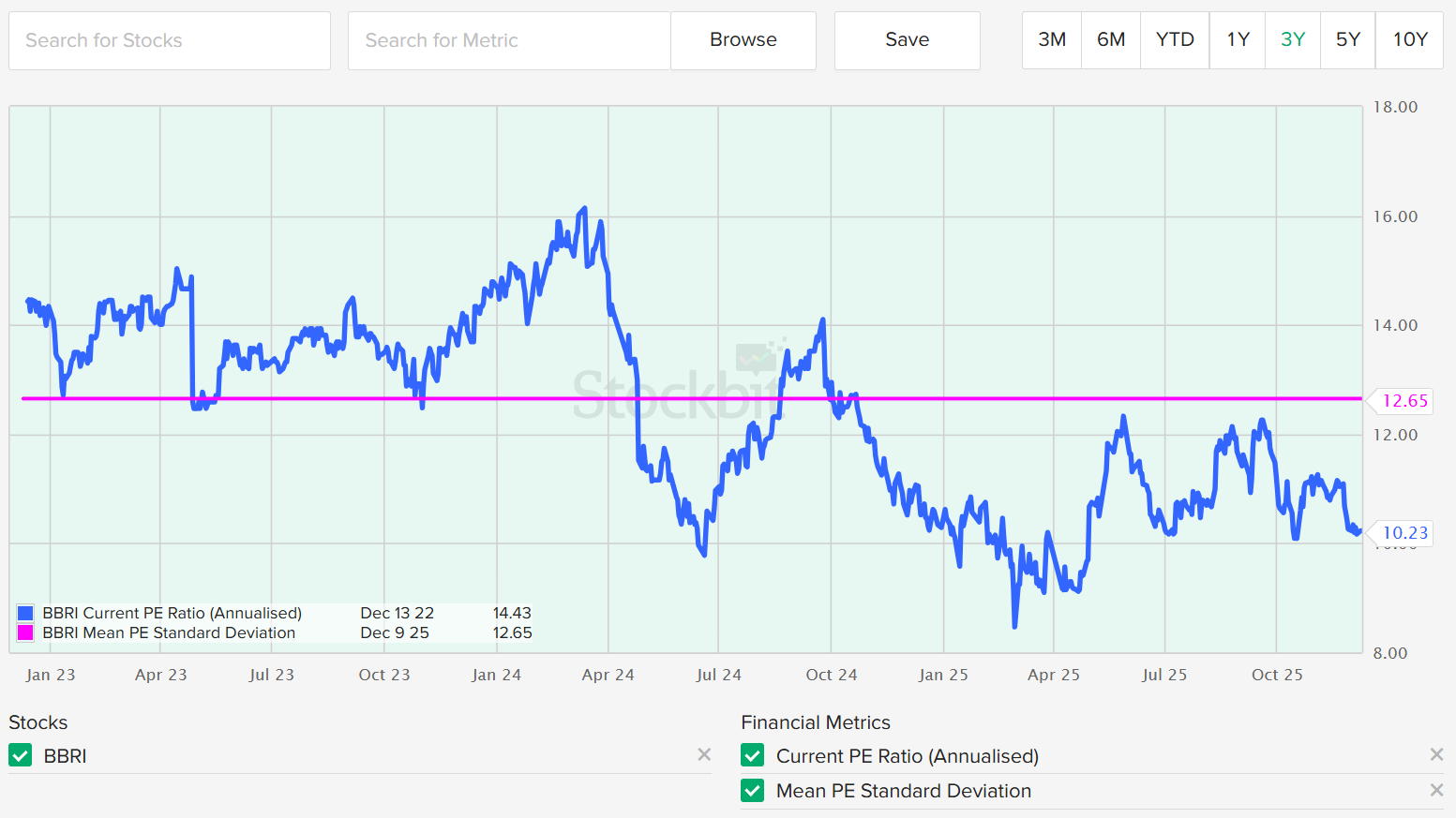The image size is (1456, 818).
Task: Click the Jan 24 x-axis label
Action: [497, 675]
